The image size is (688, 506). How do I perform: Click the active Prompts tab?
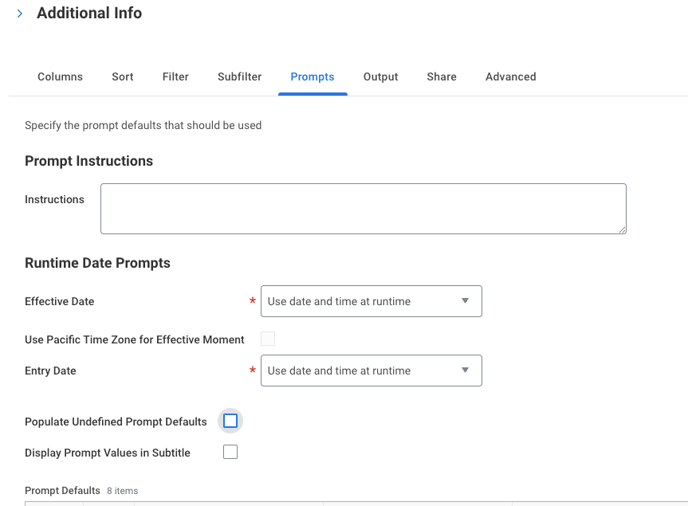[312, 77]
